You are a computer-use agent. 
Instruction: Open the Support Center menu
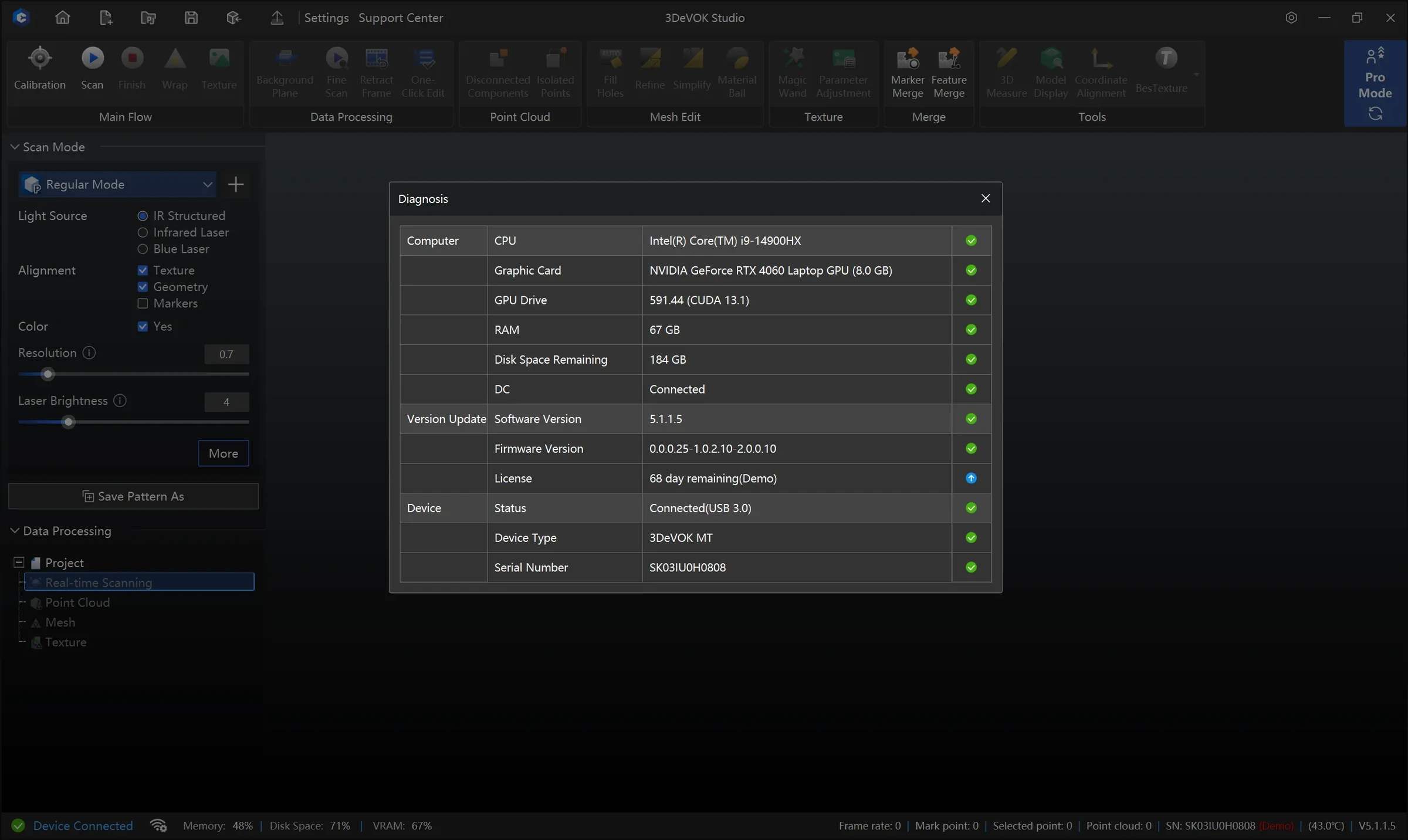coord(401,18)
